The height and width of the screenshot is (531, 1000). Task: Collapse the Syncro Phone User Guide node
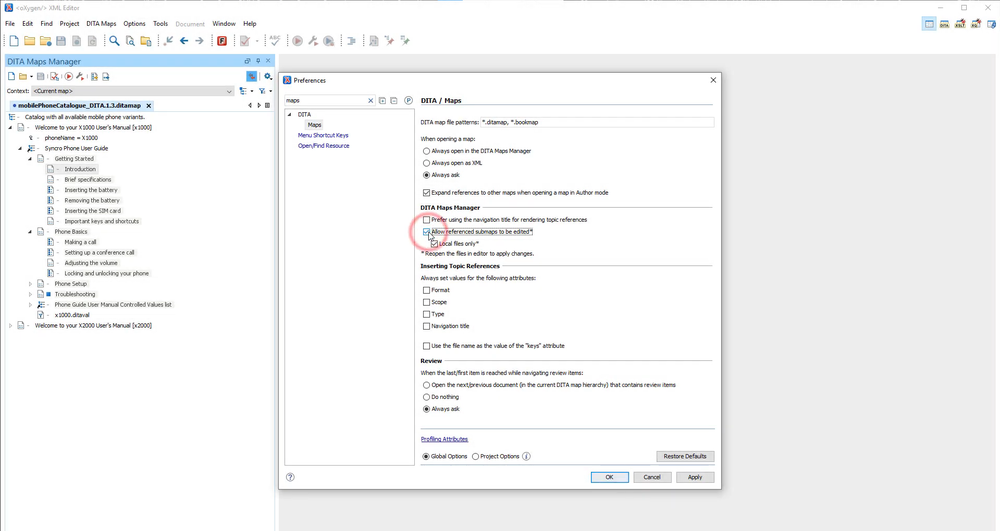tap(20, 149)
